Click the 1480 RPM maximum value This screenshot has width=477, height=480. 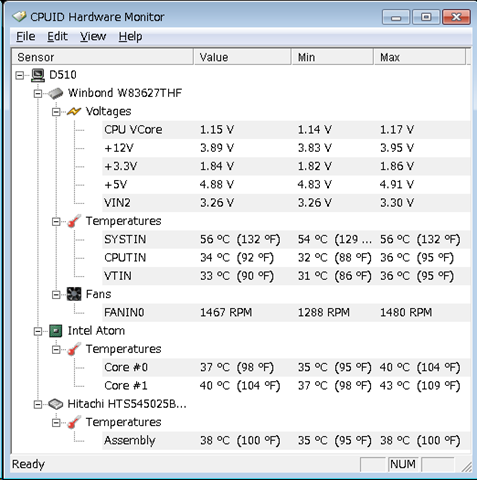click(x=406, y=313)
